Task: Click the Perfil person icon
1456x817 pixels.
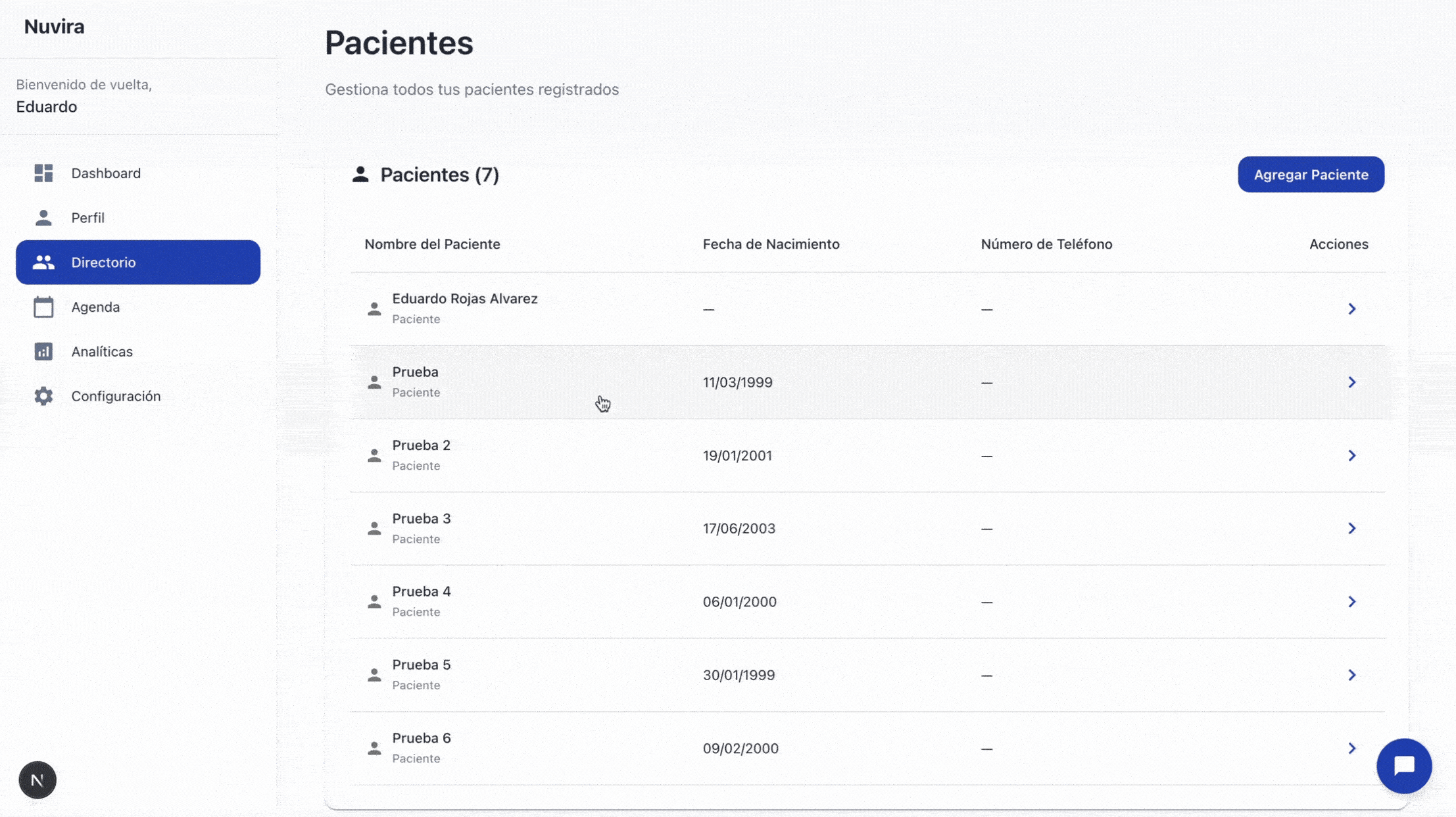Action: tap(43, 218)
